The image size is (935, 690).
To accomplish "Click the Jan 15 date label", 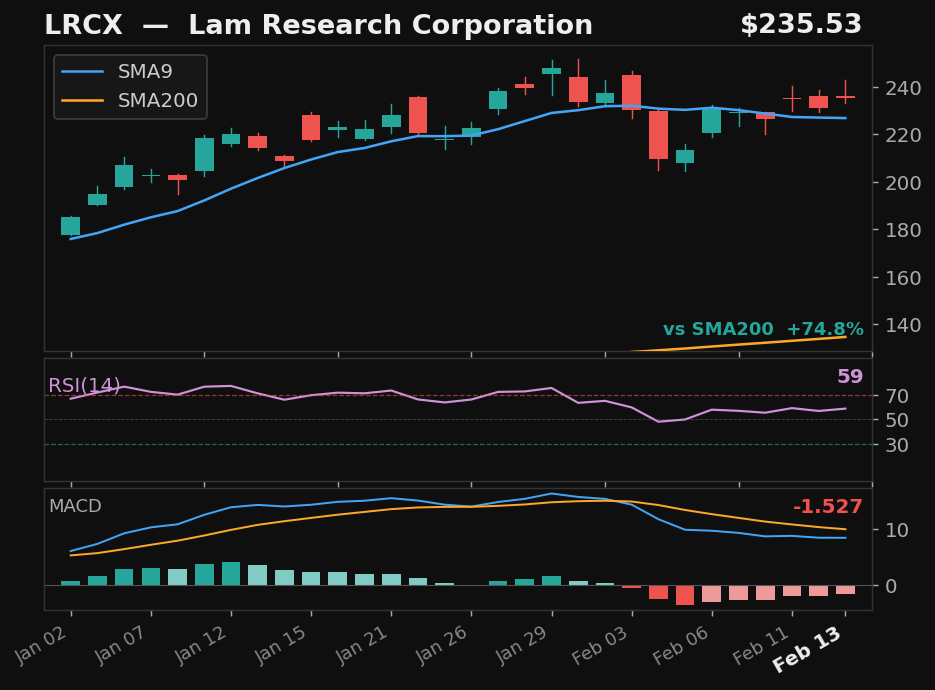I will tap(281, 645).
